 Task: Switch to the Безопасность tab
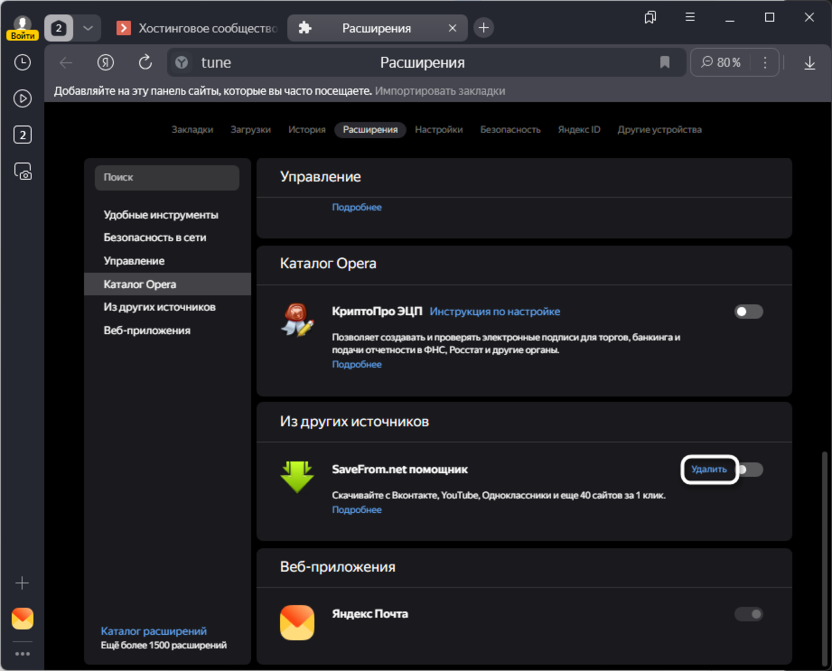[x=510, y=129]
